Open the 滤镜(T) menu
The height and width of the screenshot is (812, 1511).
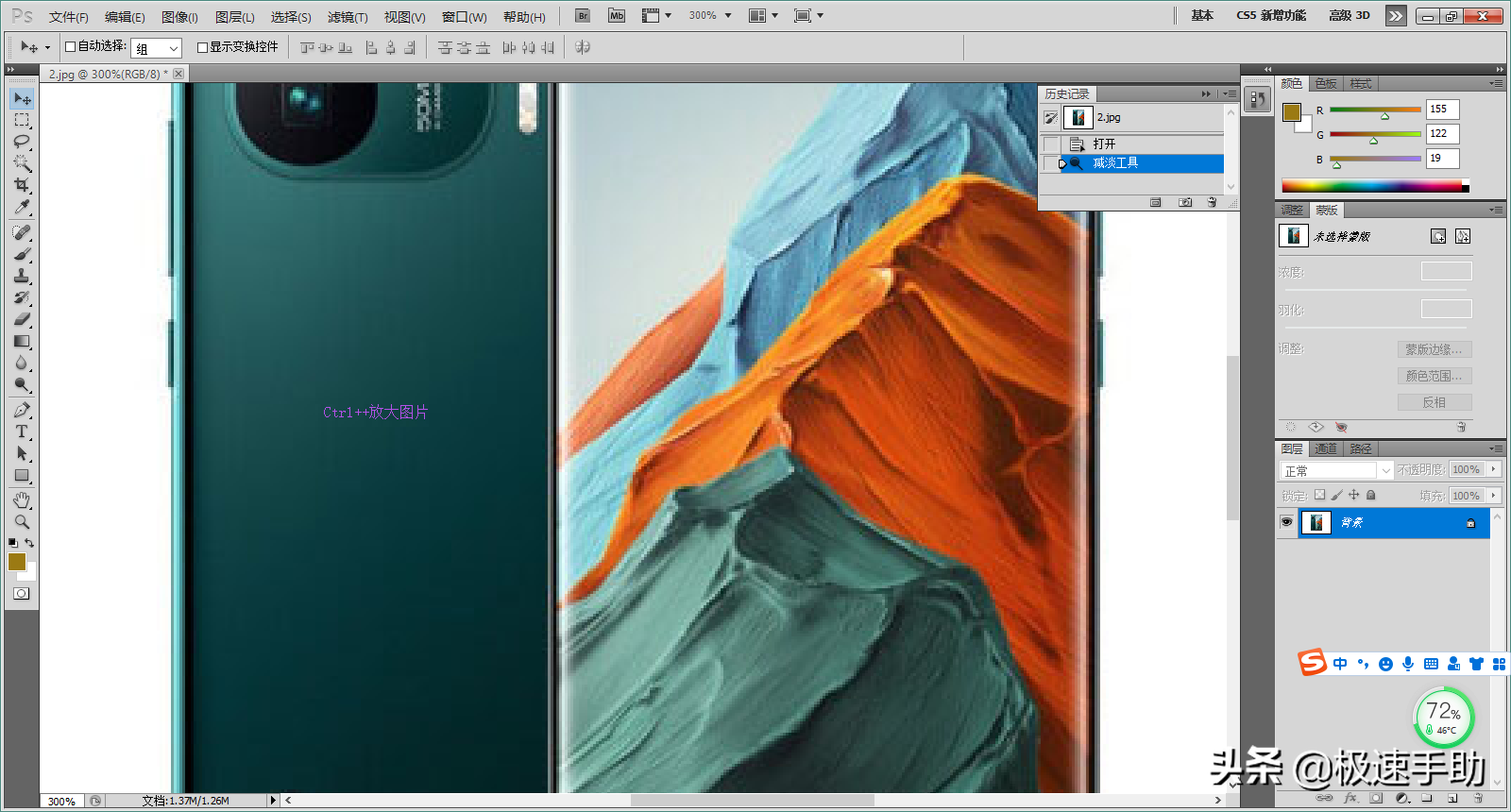pos(348,17)
